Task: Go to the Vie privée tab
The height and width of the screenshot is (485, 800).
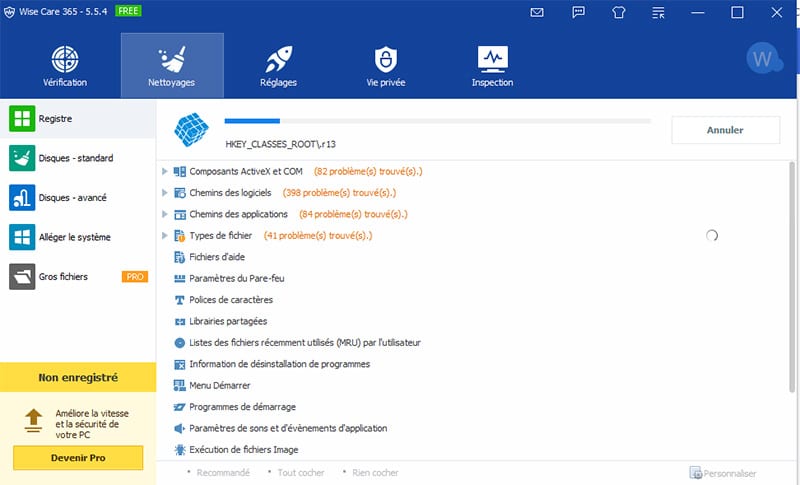Action: [x=386, y=66]
